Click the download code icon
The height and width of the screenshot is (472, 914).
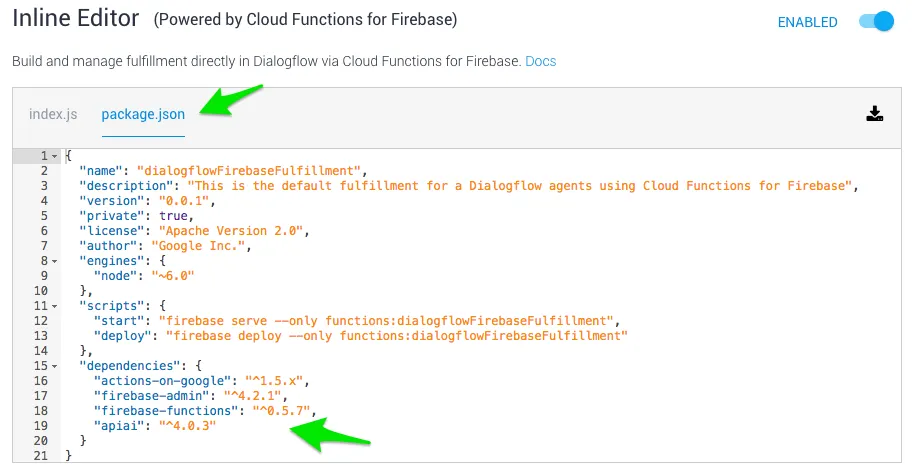(x=875, y=114)
